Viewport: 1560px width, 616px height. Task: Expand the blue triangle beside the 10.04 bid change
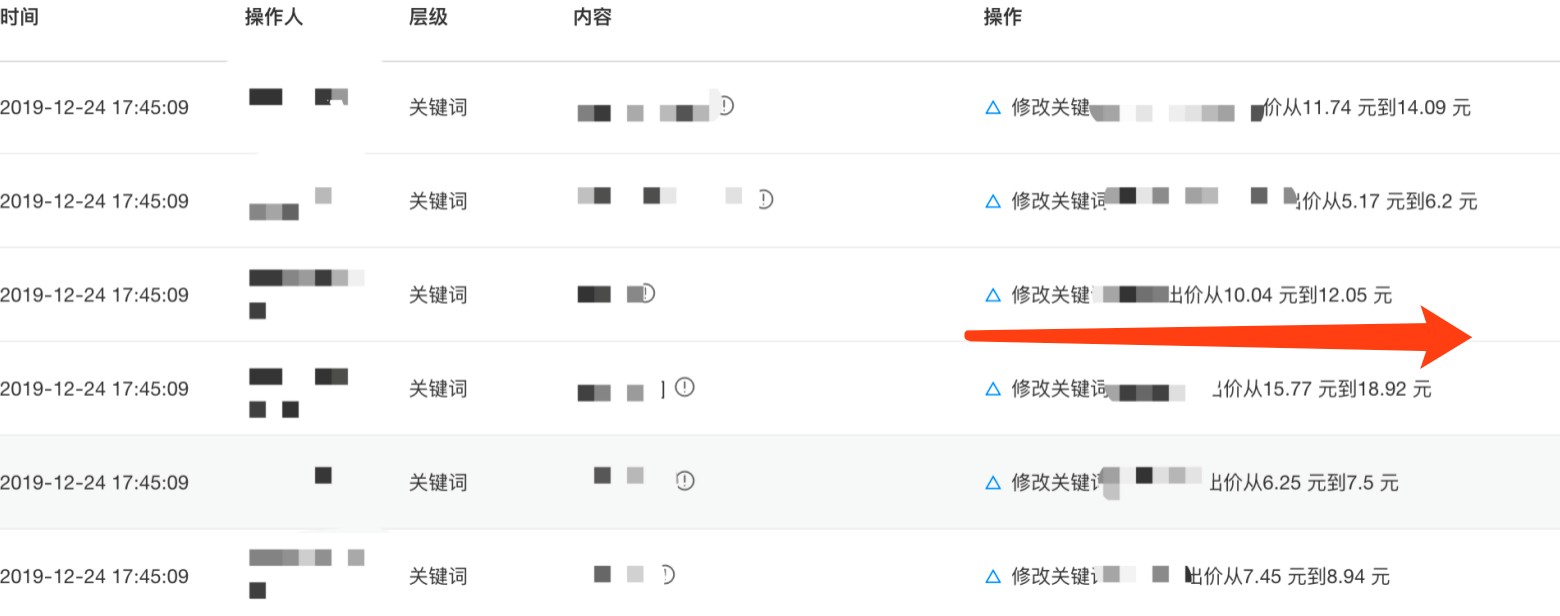(993, 296)
